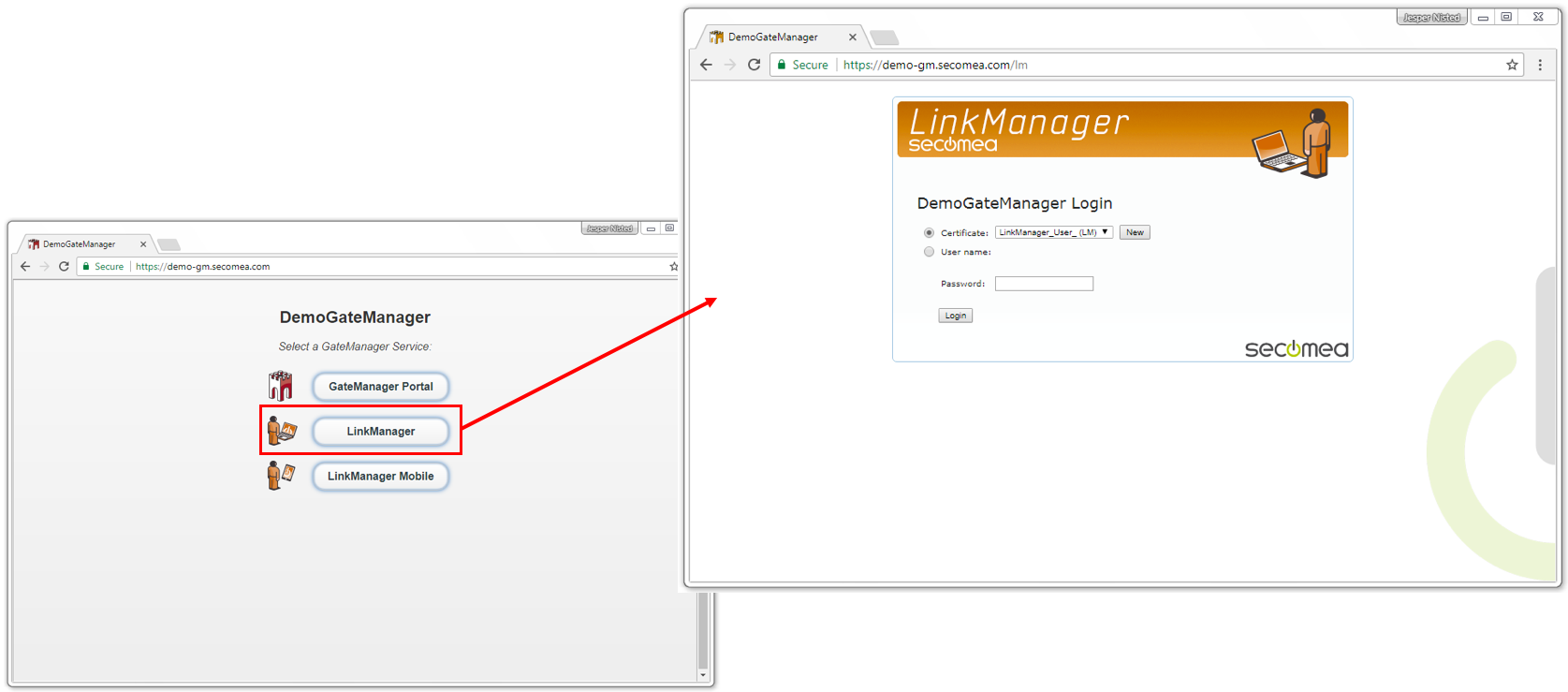Close the DemoGateManager tab in left window
This screenshot has width=1568, height=692.
(143, 243)
